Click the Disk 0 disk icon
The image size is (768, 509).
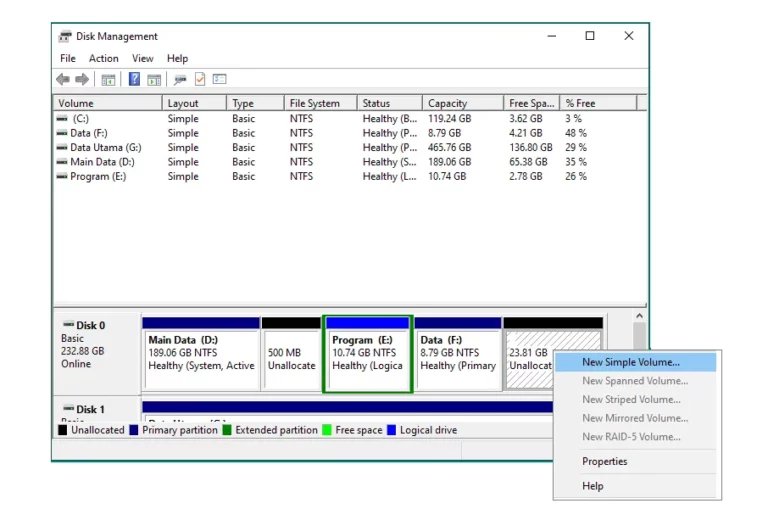69,324
